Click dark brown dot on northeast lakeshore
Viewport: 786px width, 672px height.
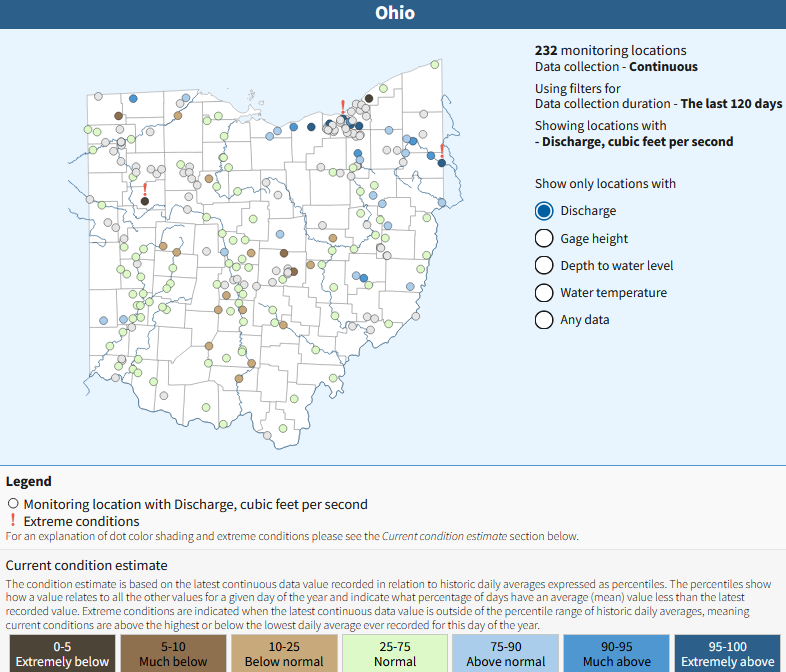point(369,98)
